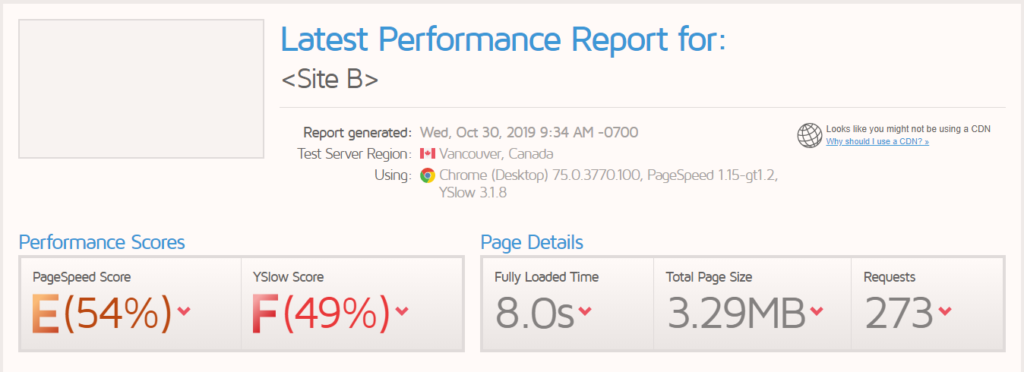Expand the Total Page Size arrow
Viewport: 1024px width, 372px height.
point(816,311)
